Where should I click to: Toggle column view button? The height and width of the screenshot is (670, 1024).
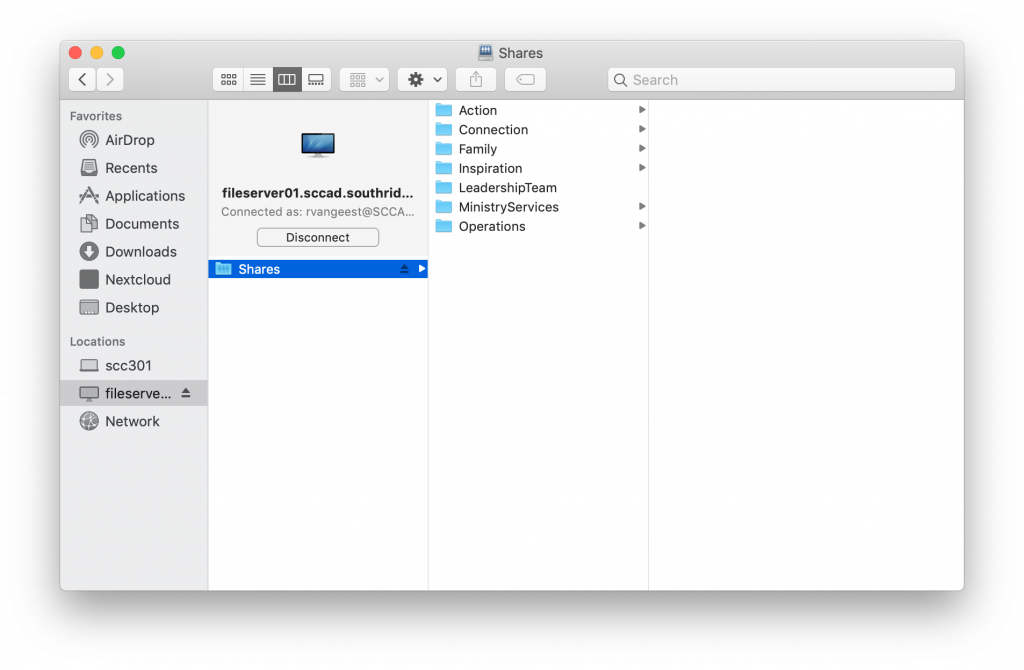[287, 80]
